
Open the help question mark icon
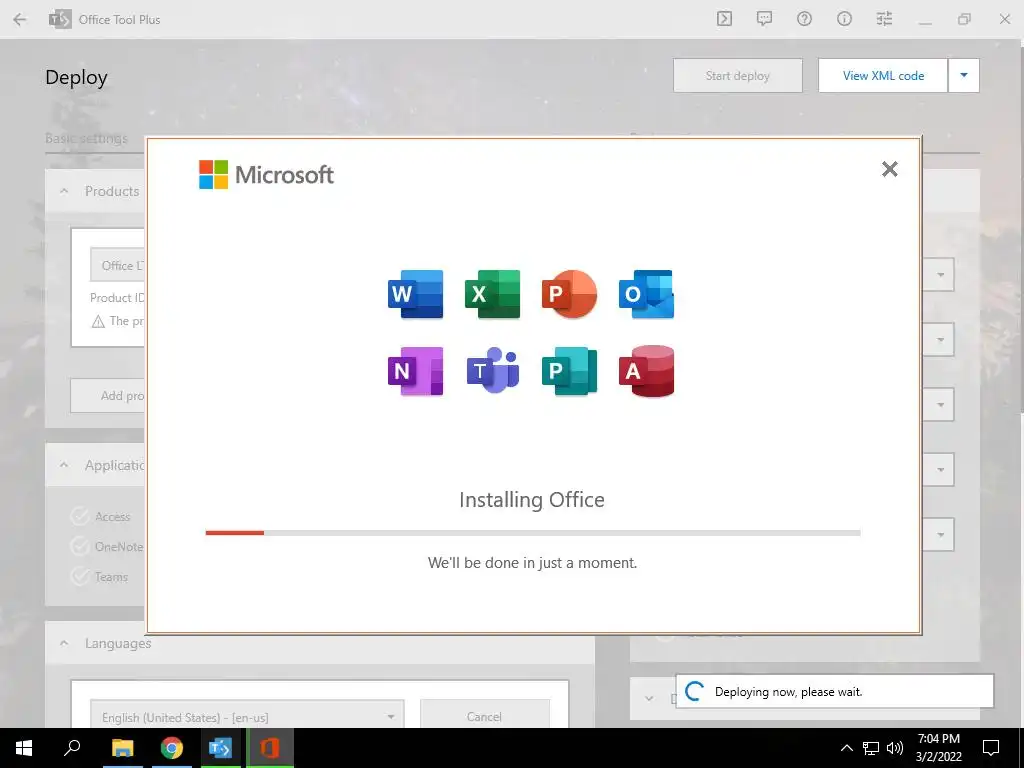point(804,19)
